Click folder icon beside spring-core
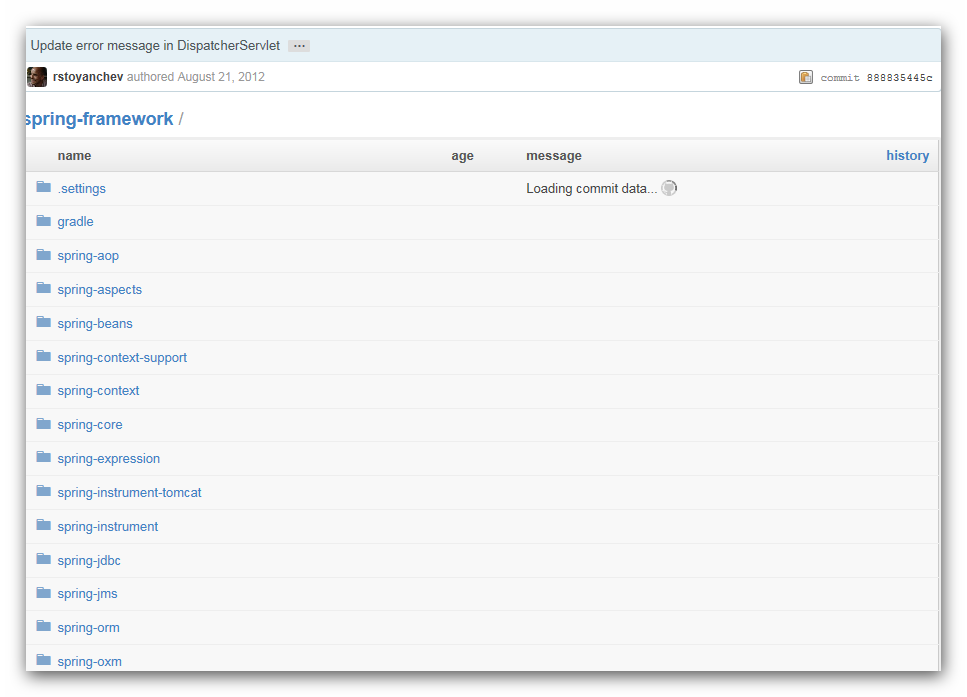The width and height of the screenshot is (967, 697). click(43, 423)
